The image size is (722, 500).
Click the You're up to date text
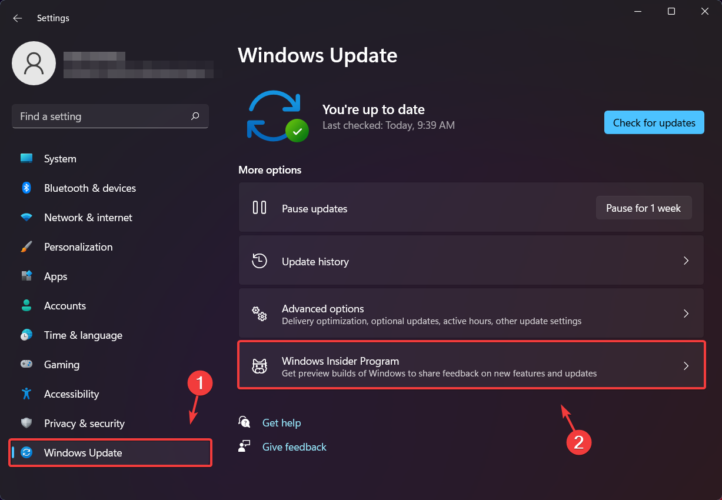coord(373,109)
